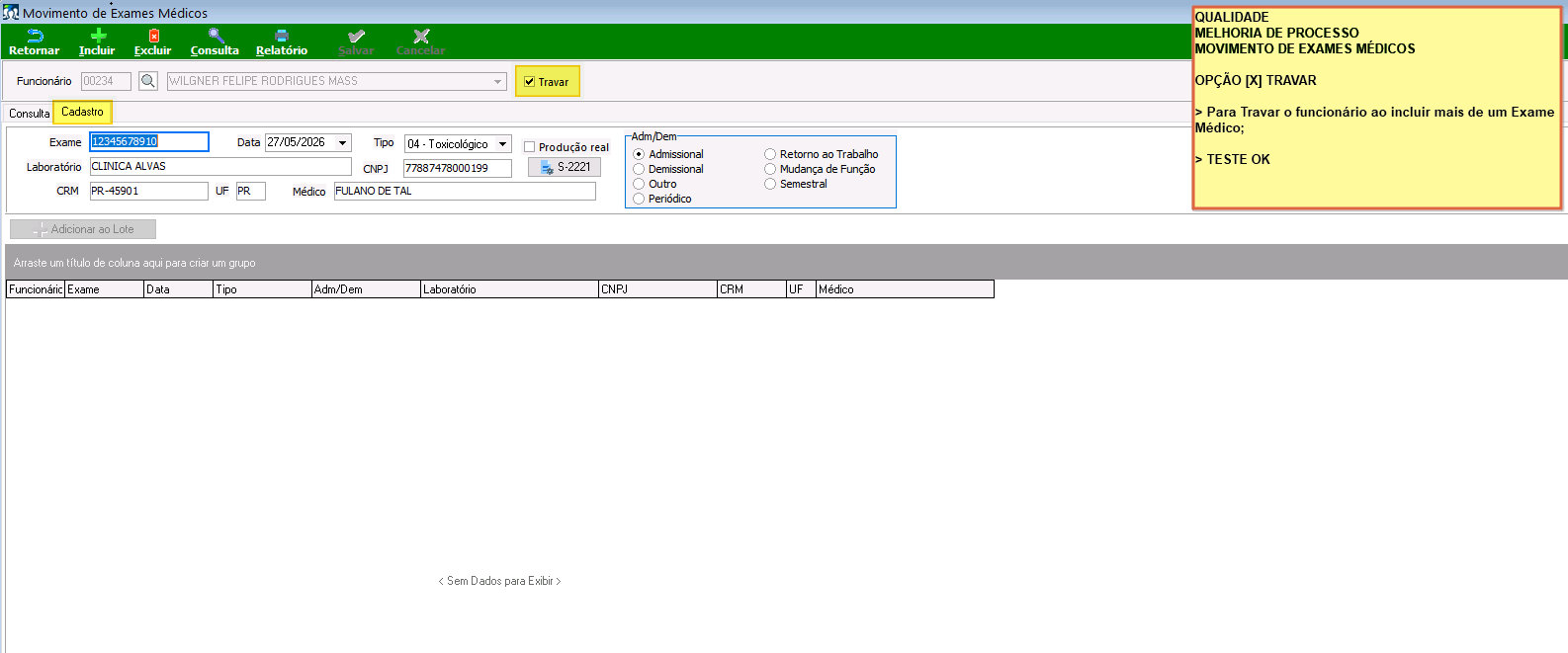This screenshot has height=653, width=1568.
Task: Sort grid by CNPJ column header
Action: click(657, 289)
